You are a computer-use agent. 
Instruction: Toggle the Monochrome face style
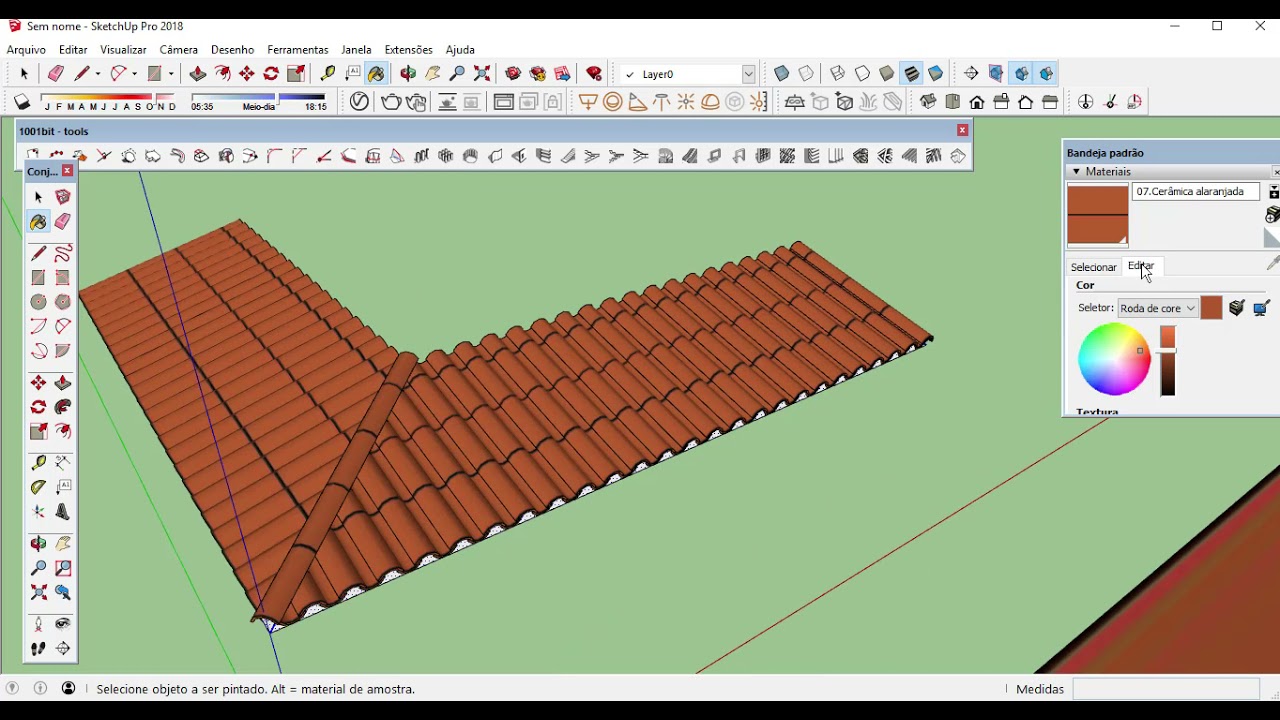936,74
